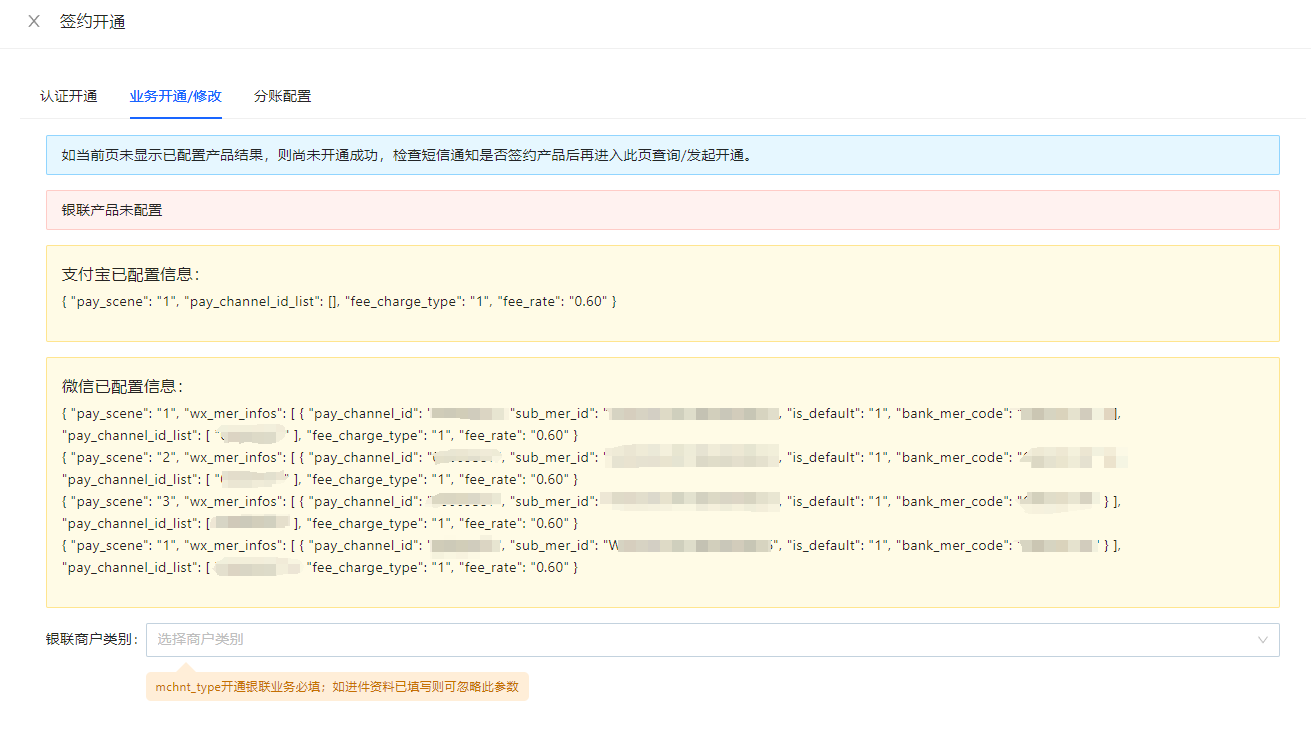Open the 分账配置 tab
Screen dimensions: 1311x737
click(282, 96)
